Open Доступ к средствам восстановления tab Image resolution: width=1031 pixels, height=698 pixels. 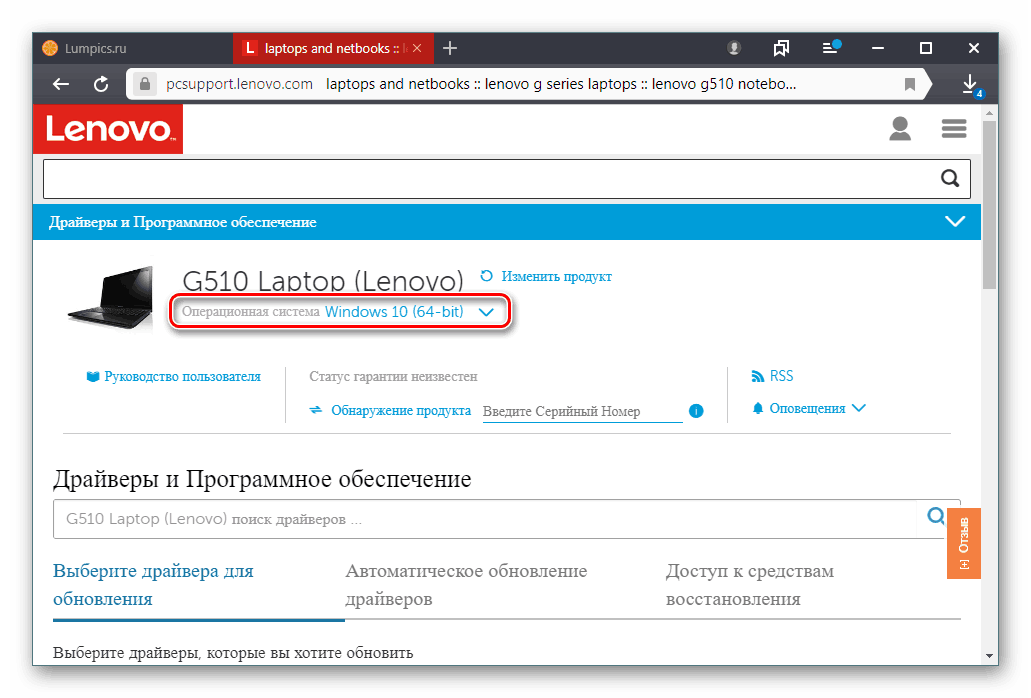coord(750,585)
